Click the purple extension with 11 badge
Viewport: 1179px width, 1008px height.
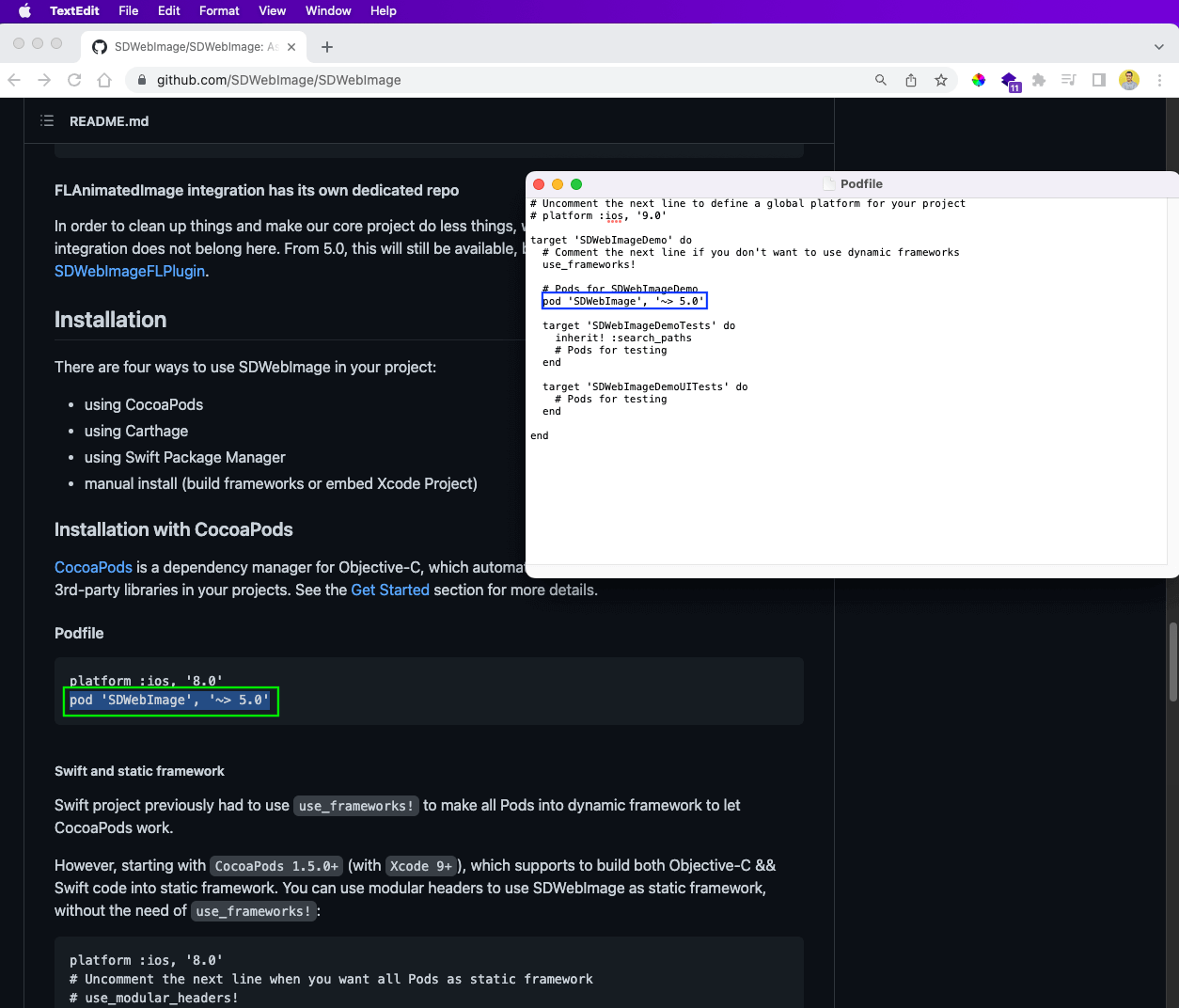point(1009,81)
